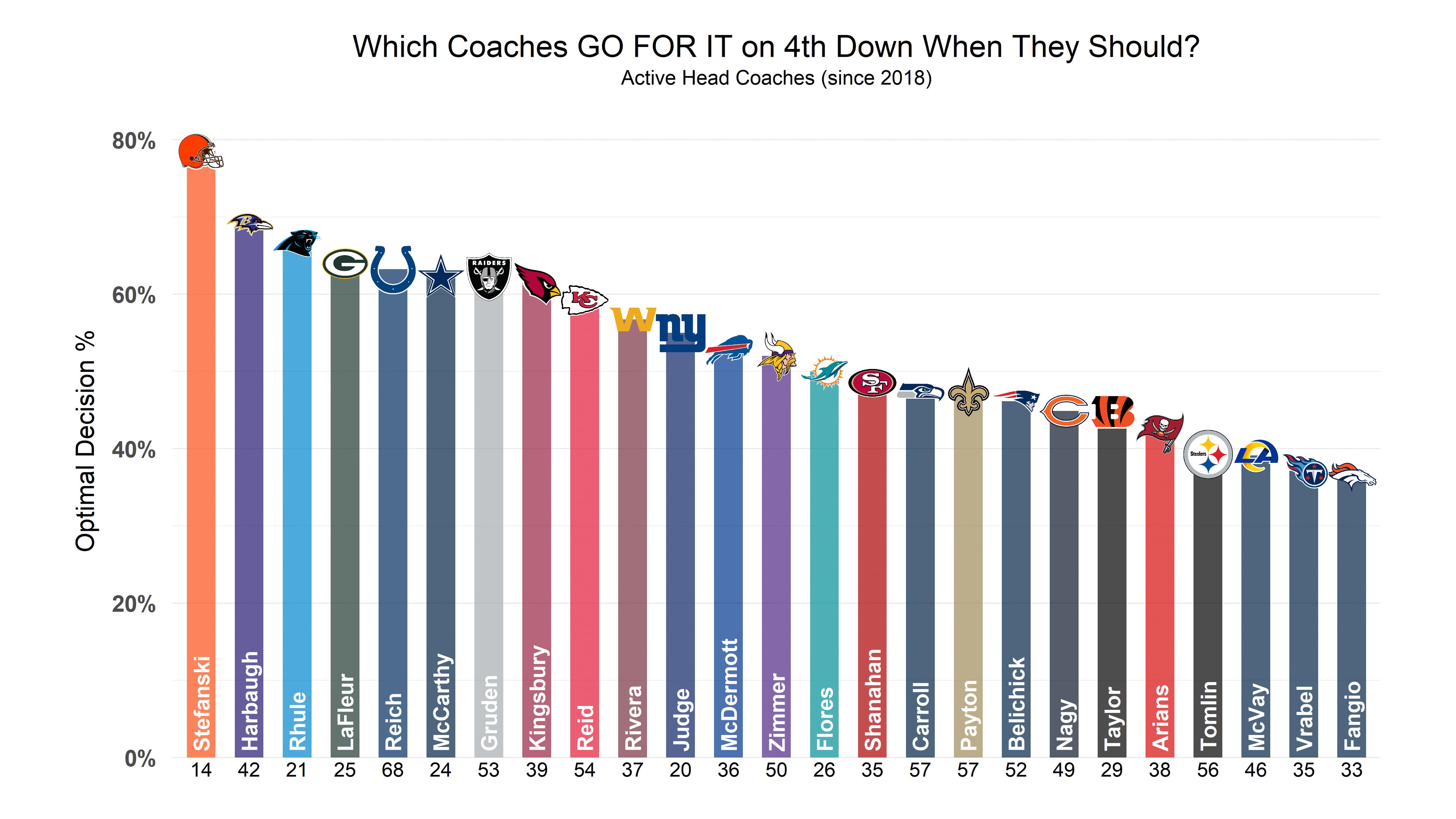Click the Minnesota Vikings logo
The height and width of the screenshot is (819, 1456).
click(777, 356)
